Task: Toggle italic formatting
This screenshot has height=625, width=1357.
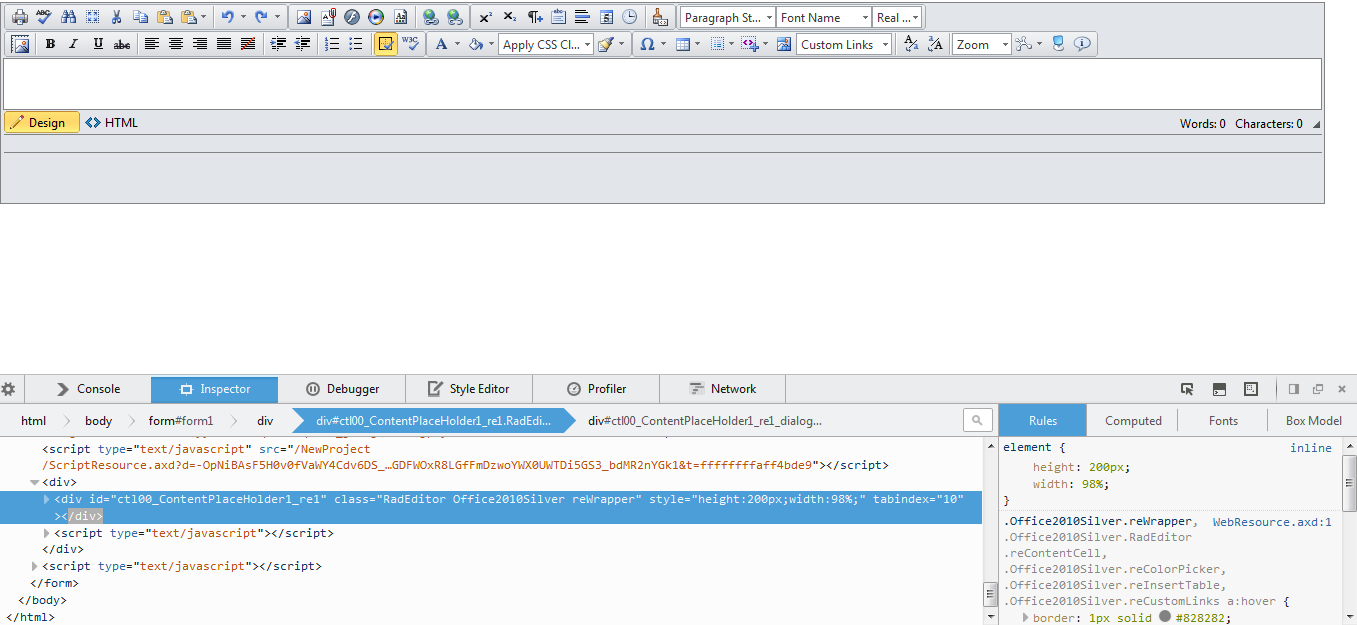Action: pyautogui.click(x=74, y=44)
